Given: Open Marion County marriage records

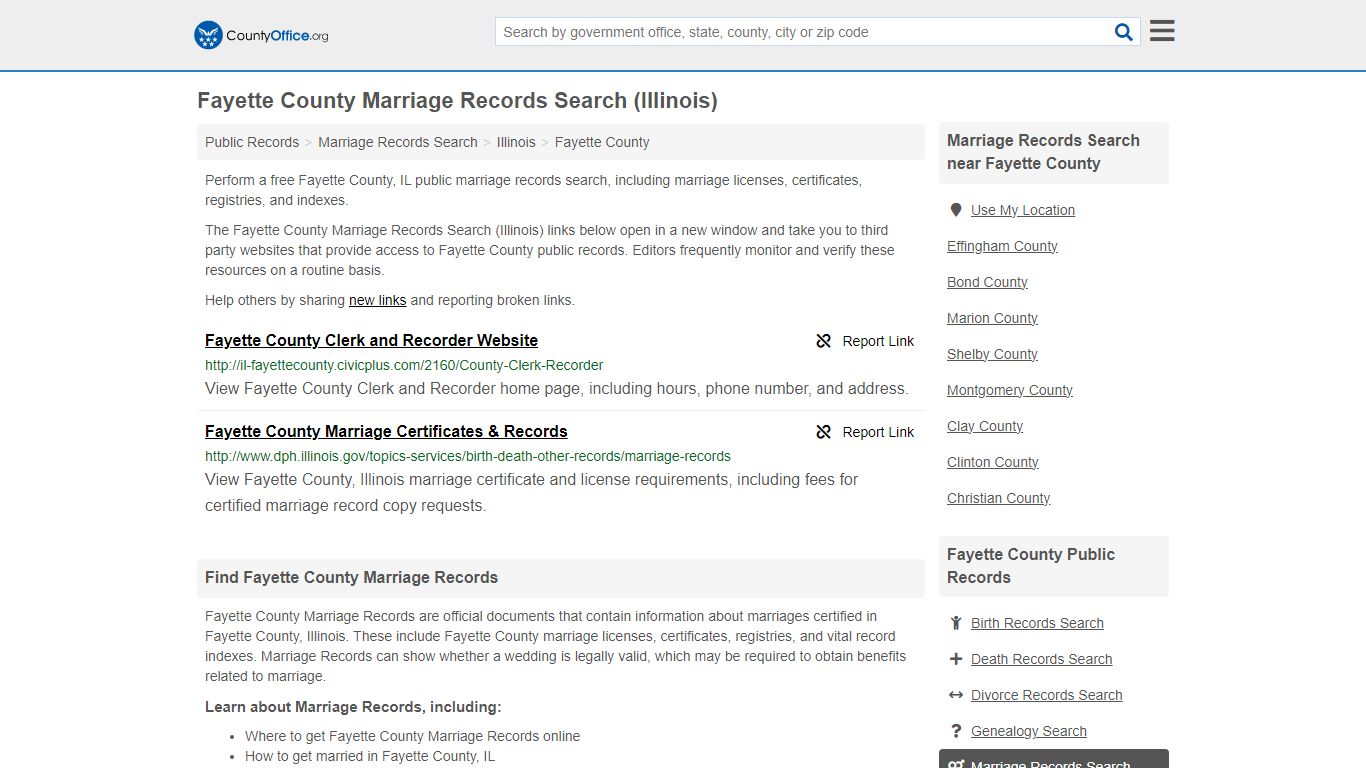Looking at the screenshot, I should click(x=992, y=318).
